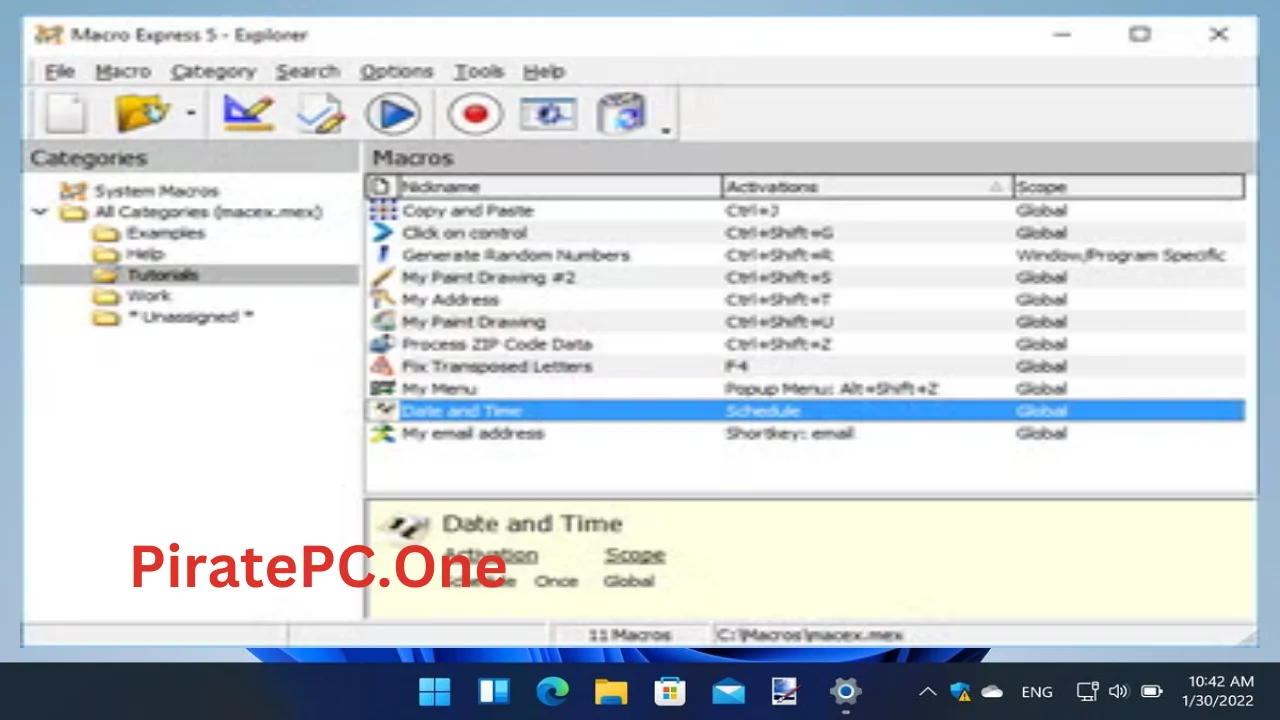The image size is (1280, 720).
Task: Select the Click on control macro name
Action: (x=464, y=233)
